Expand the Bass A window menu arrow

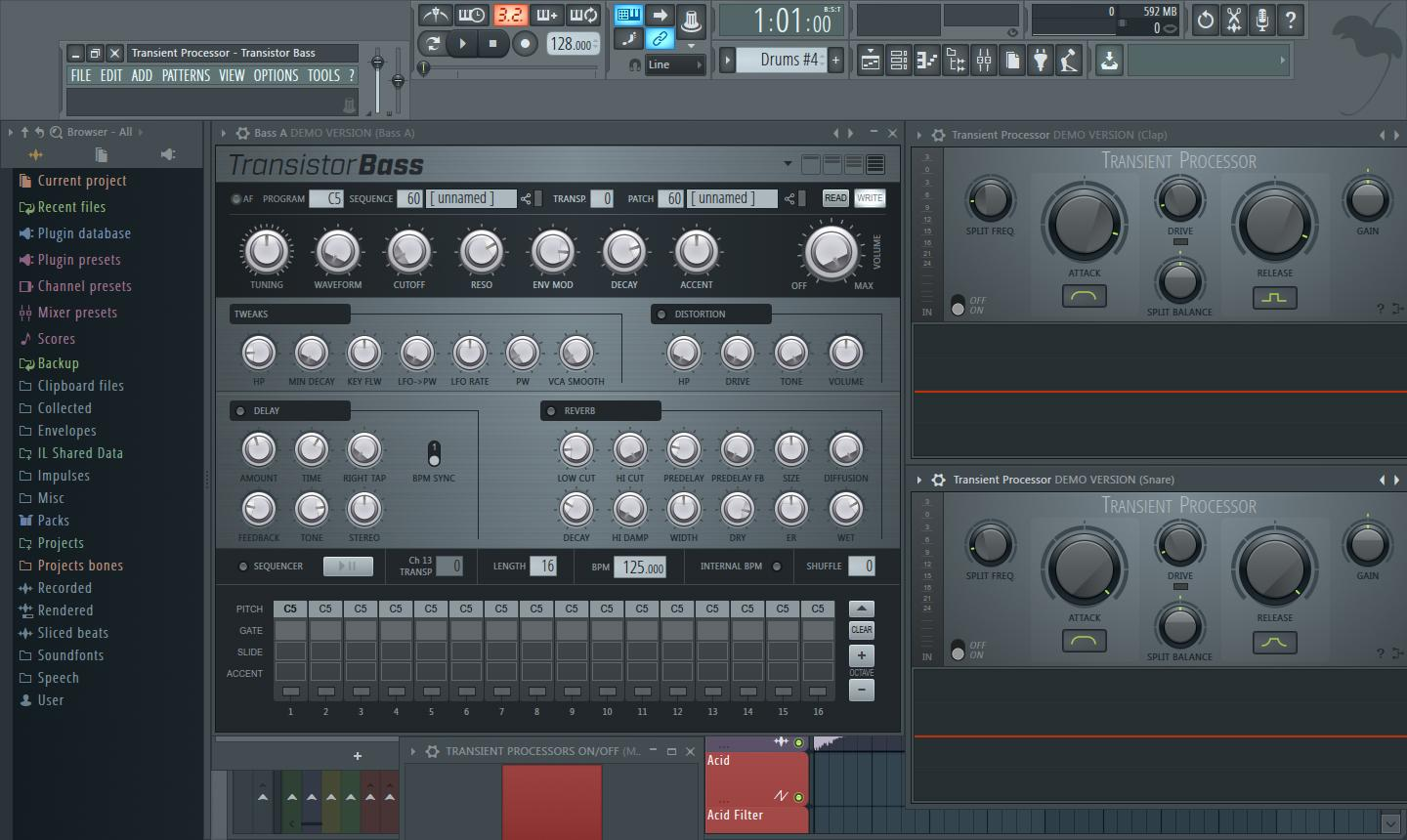pos(224,133)
